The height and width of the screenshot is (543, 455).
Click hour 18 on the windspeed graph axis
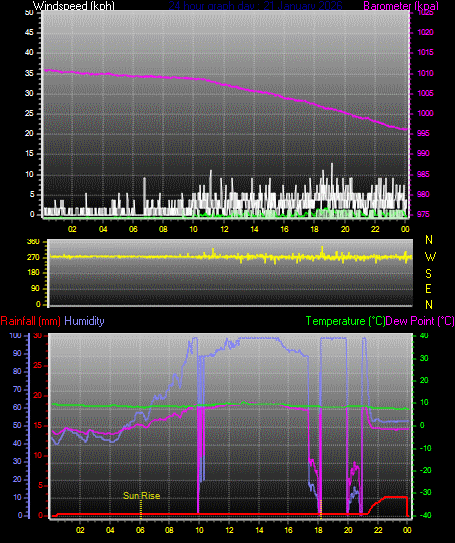click(x=314, y=229)
